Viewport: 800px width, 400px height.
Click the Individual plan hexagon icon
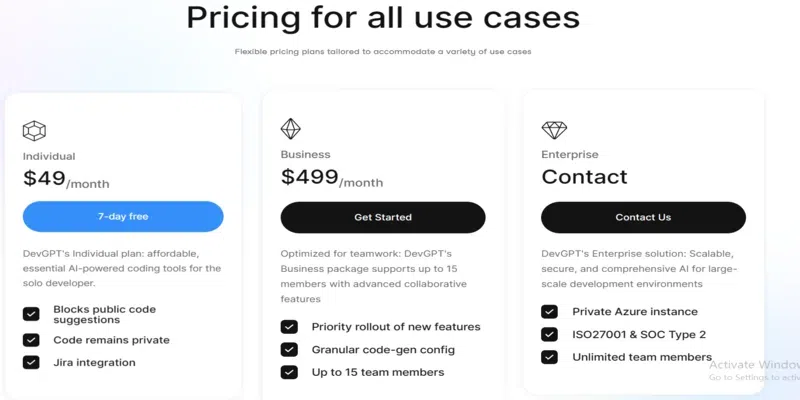[34, 131]
